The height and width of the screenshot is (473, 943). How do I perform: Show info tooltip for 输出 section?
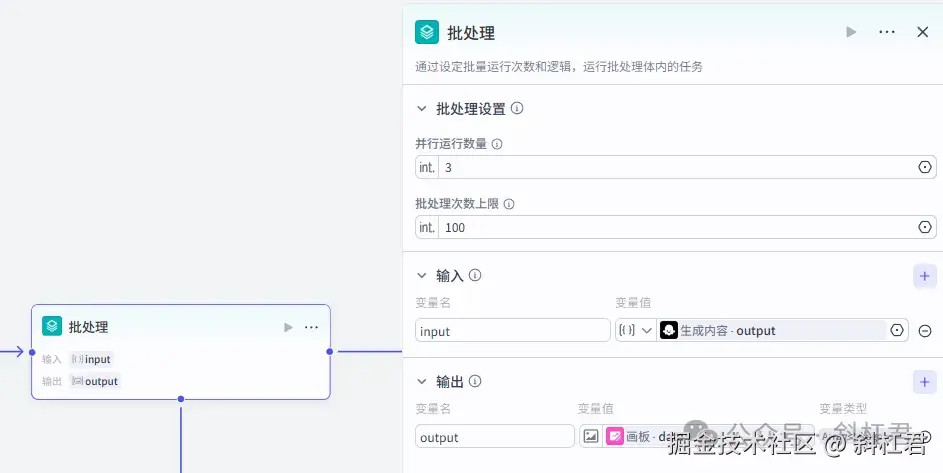[x=475, y=381]
